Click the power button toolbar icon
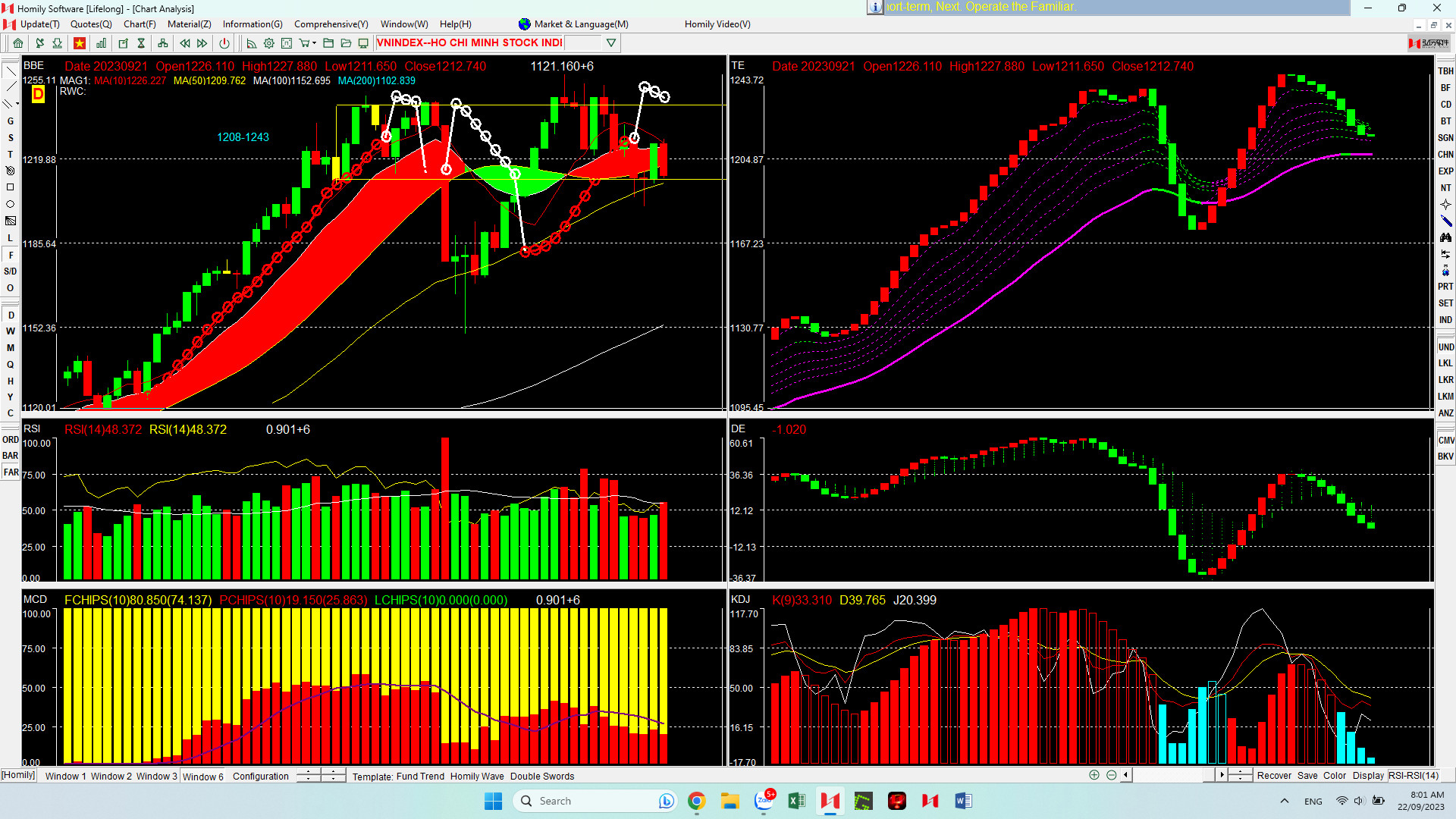 tap(224, 43)
